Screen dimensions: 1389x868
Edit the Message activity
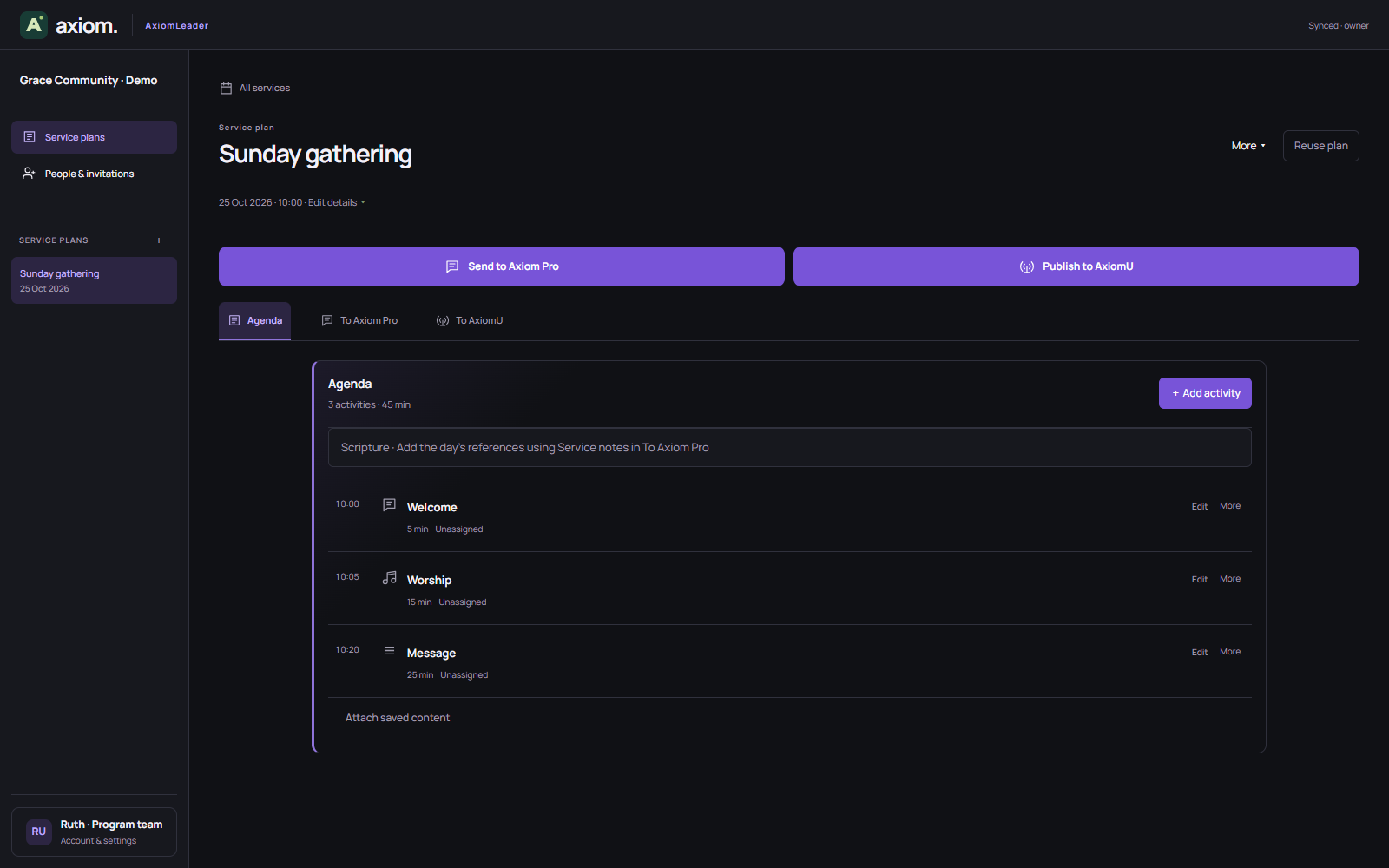point(1200,652)
